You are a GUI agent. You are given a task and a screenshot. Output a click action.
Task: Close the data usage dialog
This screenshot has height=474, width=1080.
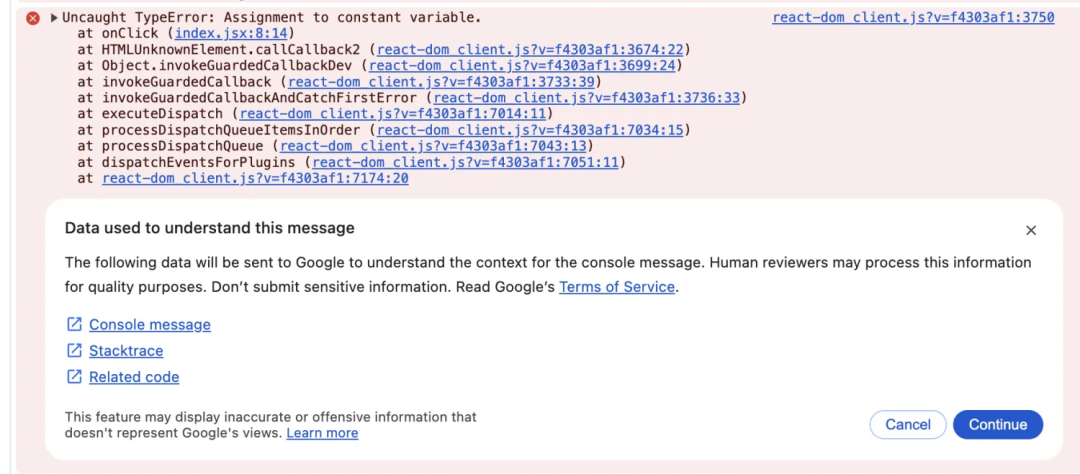point(1031,230)
